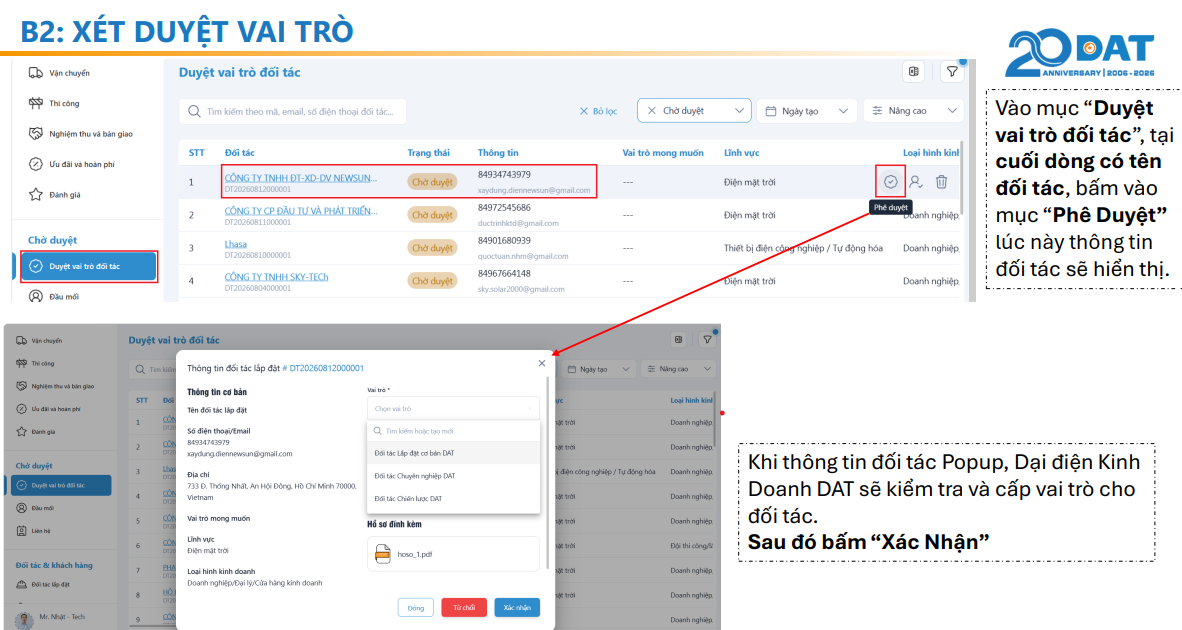Open CÔNG TY CP ĐẦU TƯ VÀ PHÁT TRIỂN link
This screenshot has width=1182, height=630.
point(301,211)
